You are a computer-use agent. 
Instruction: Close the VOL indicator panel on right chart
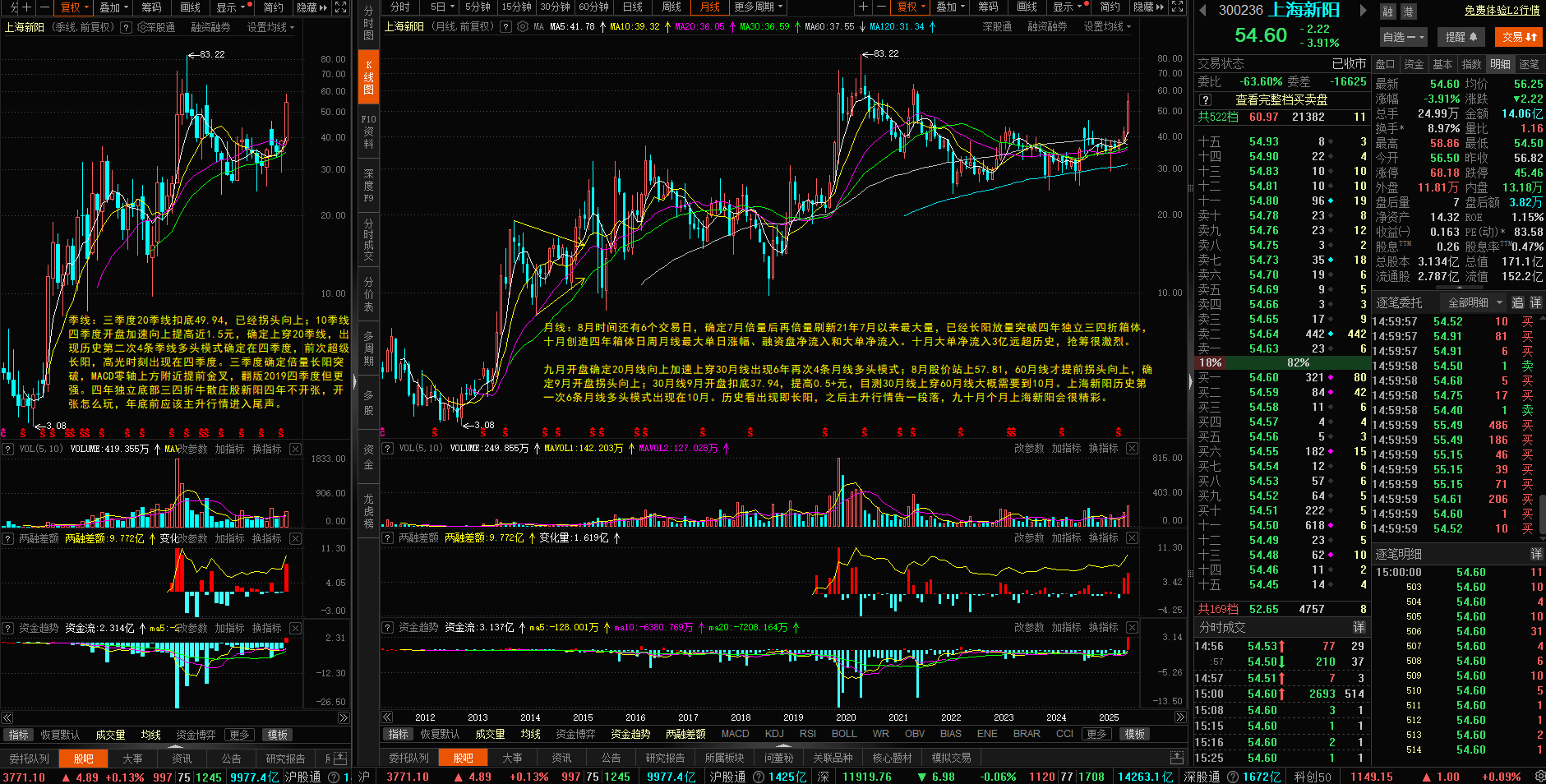pyautogui.click(x=1132, y=448)
